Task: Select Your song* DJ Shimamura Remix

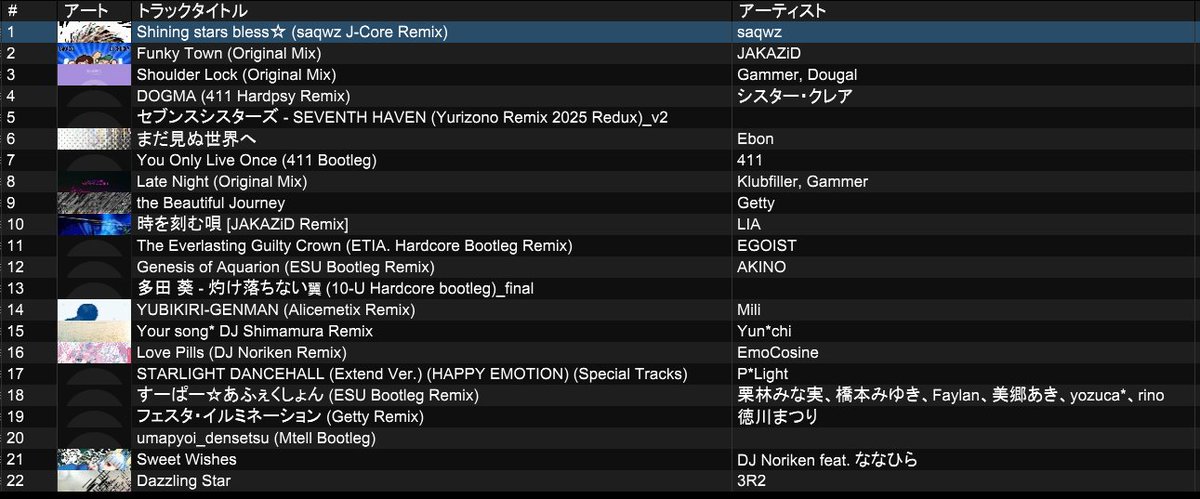Action: (x=255, y=331)
